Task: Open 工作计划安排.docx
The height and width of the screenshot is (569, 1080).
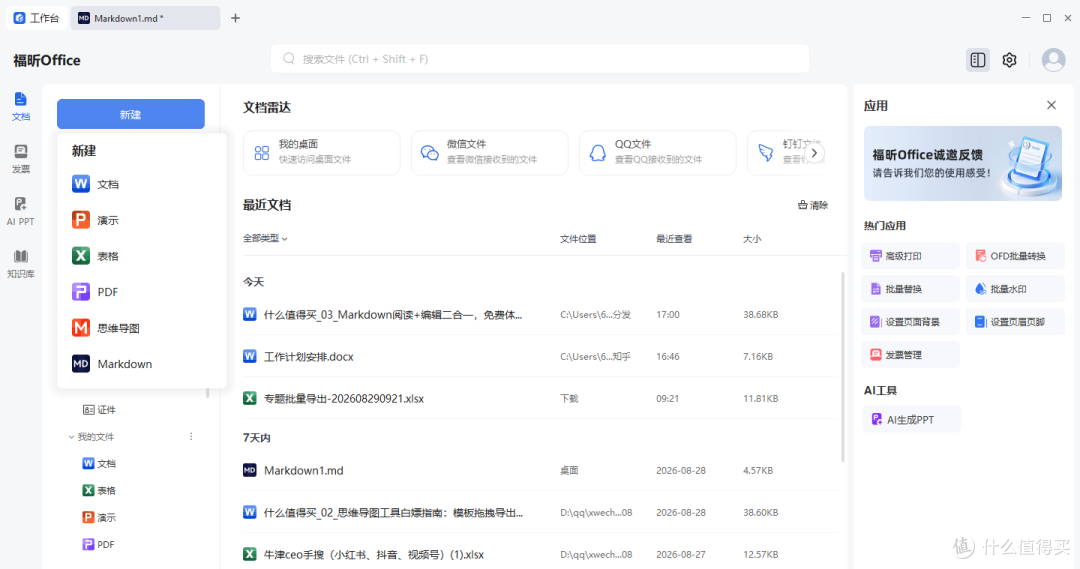Action: click(x=540, y=356)
